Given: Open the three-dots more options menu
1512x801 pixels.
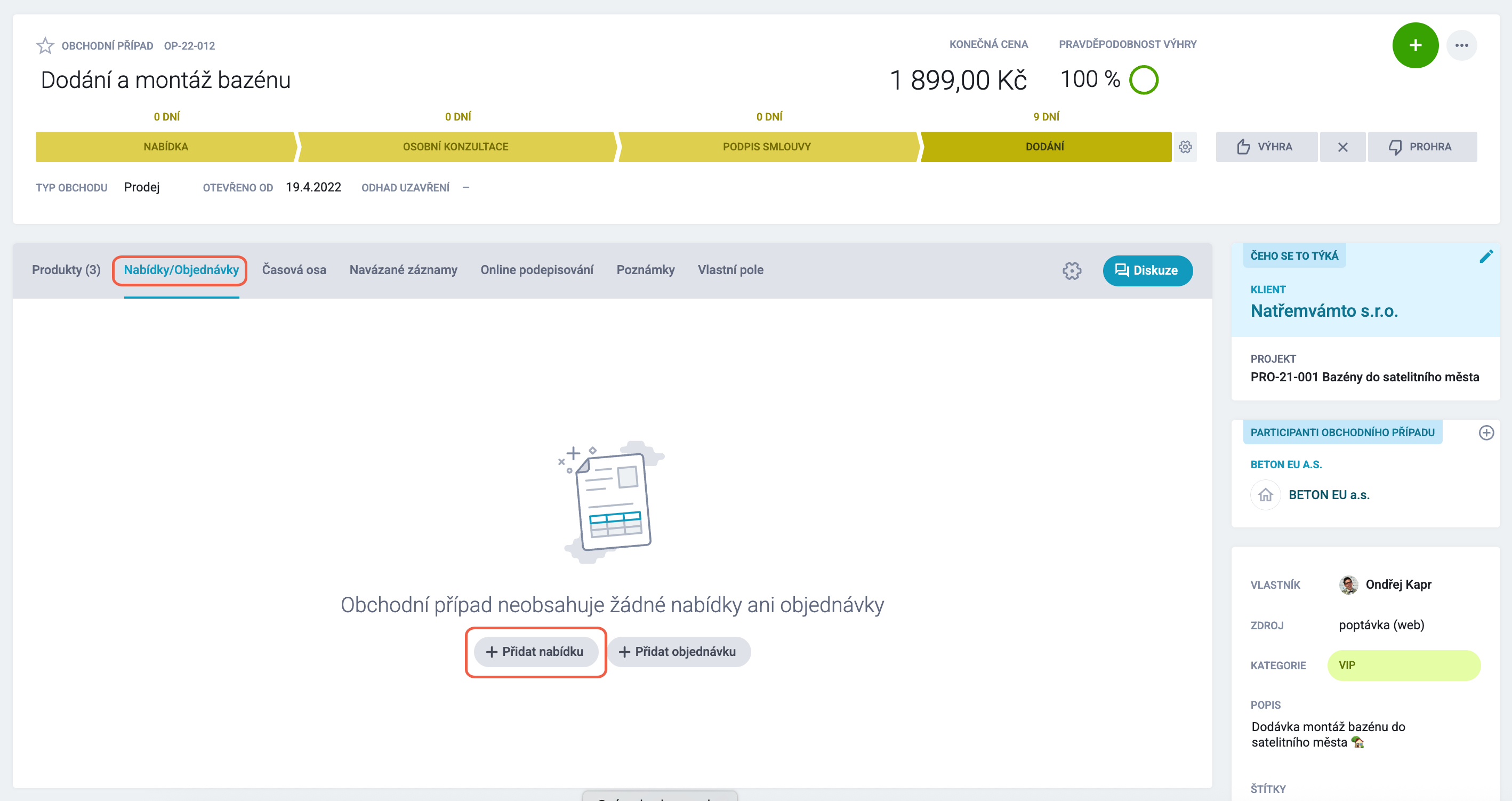Looking at the screenshot, I should 1461,45.
